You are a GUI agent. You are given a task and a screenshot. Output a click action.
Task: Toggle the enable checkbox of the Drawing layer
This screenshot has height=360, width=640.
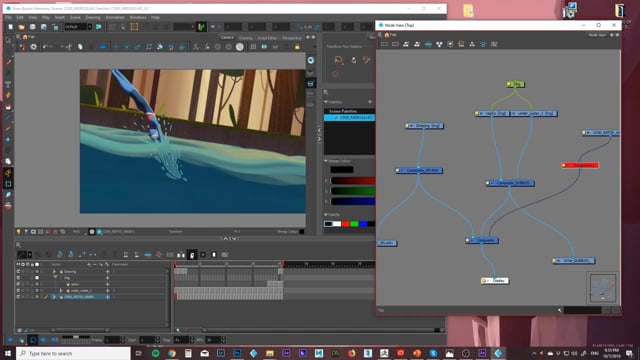coord(18,271)
